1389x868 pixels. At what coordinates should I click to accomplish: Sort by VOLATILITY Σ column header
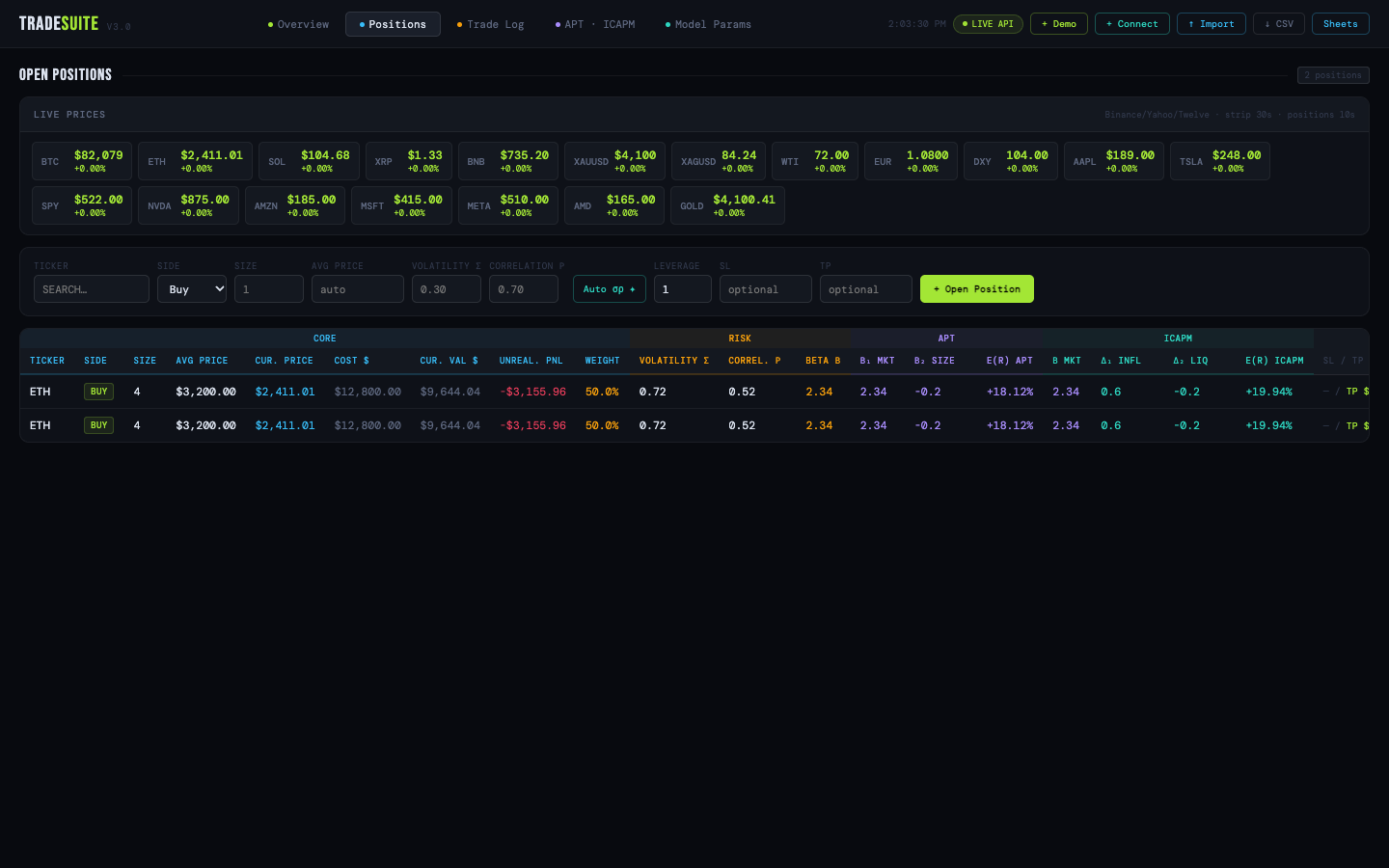674,361
